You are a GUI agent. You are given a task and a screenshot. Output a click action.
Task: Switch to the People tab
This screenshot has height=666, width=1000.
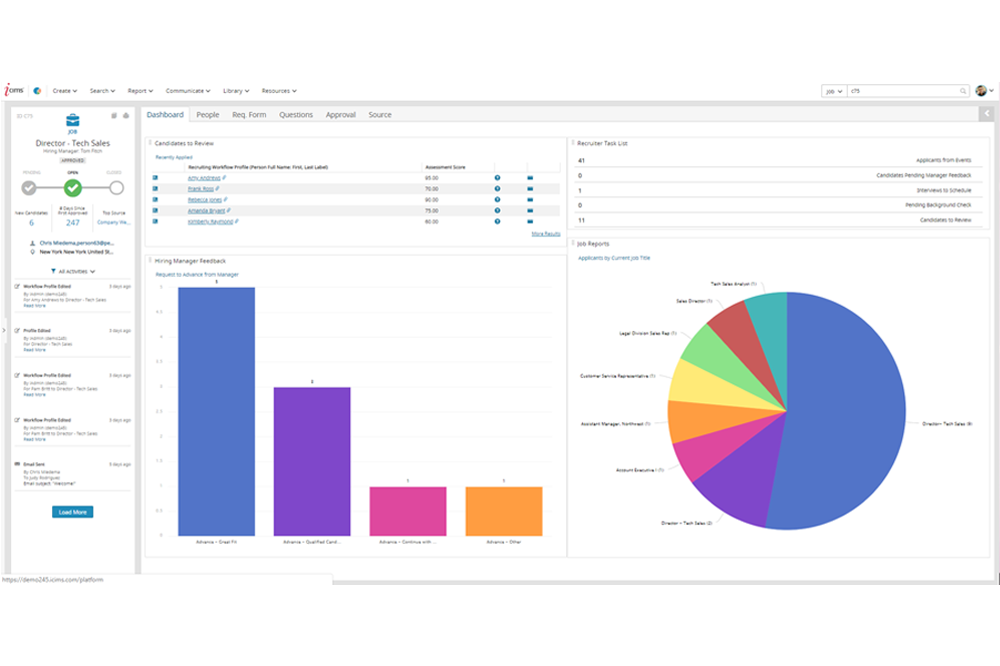[208, 115]
